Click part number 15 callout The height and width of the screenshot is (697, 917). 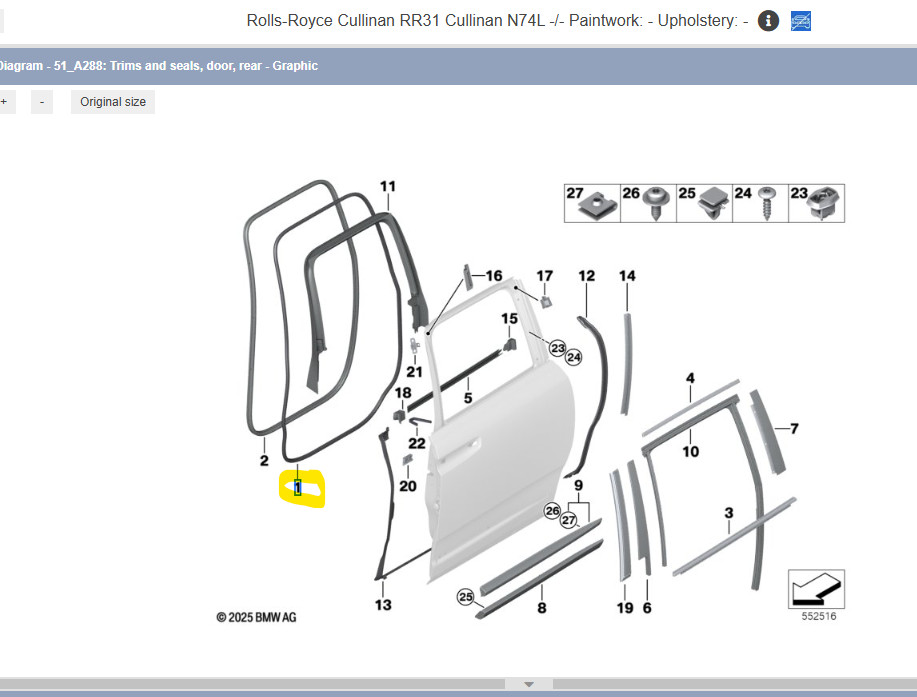click(x=509, y=319)
